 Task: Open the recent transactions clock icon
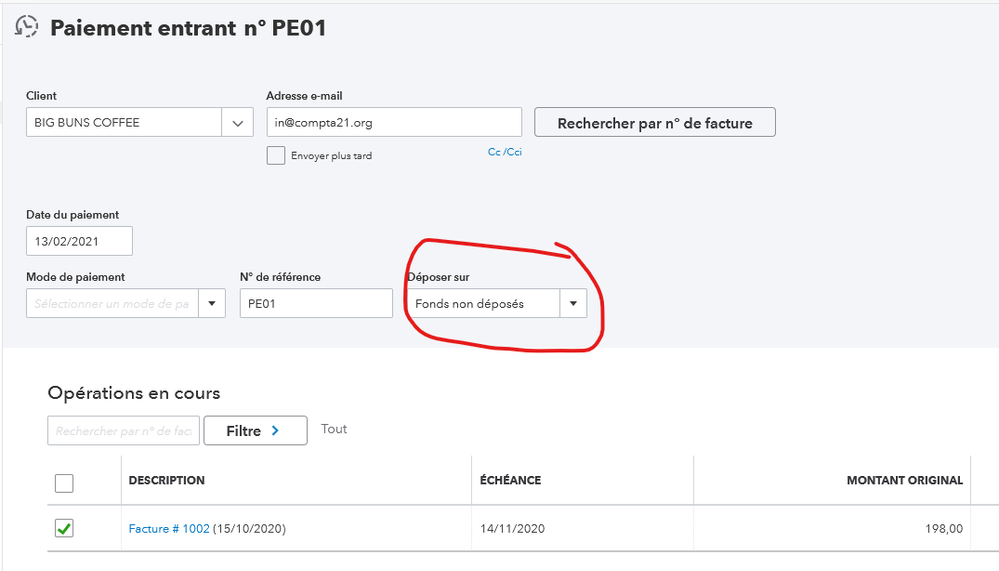[27, 27]
